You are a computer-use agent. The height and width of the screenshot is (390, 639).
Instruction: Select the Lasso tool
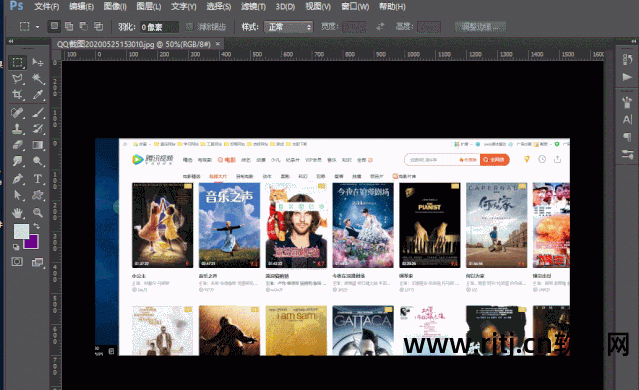(17, 78)
